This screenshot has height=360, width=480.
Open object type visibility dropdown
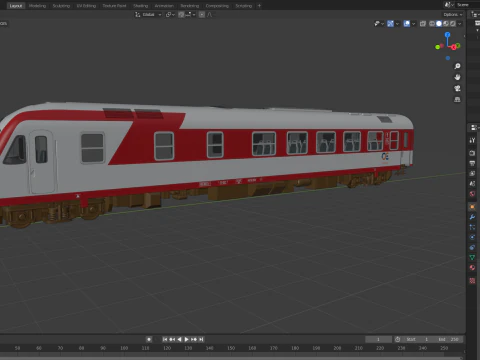point(379,24)
